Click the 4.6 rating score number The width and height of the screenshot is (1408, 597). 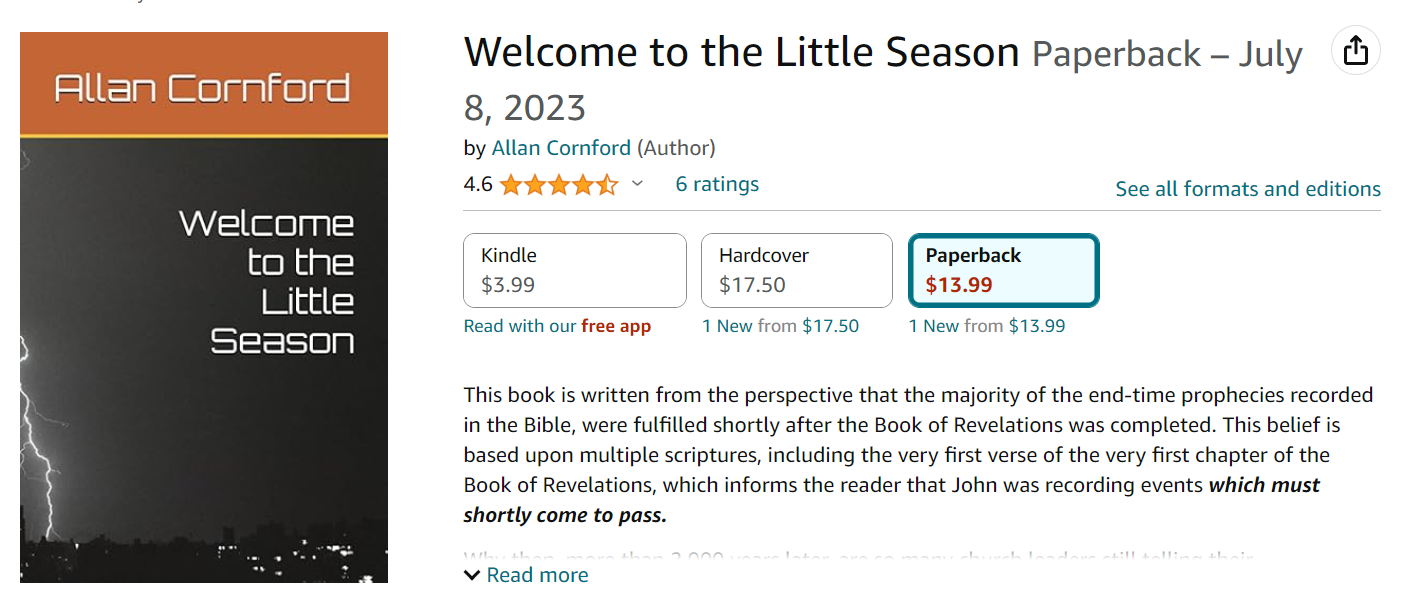click(478, 184)
